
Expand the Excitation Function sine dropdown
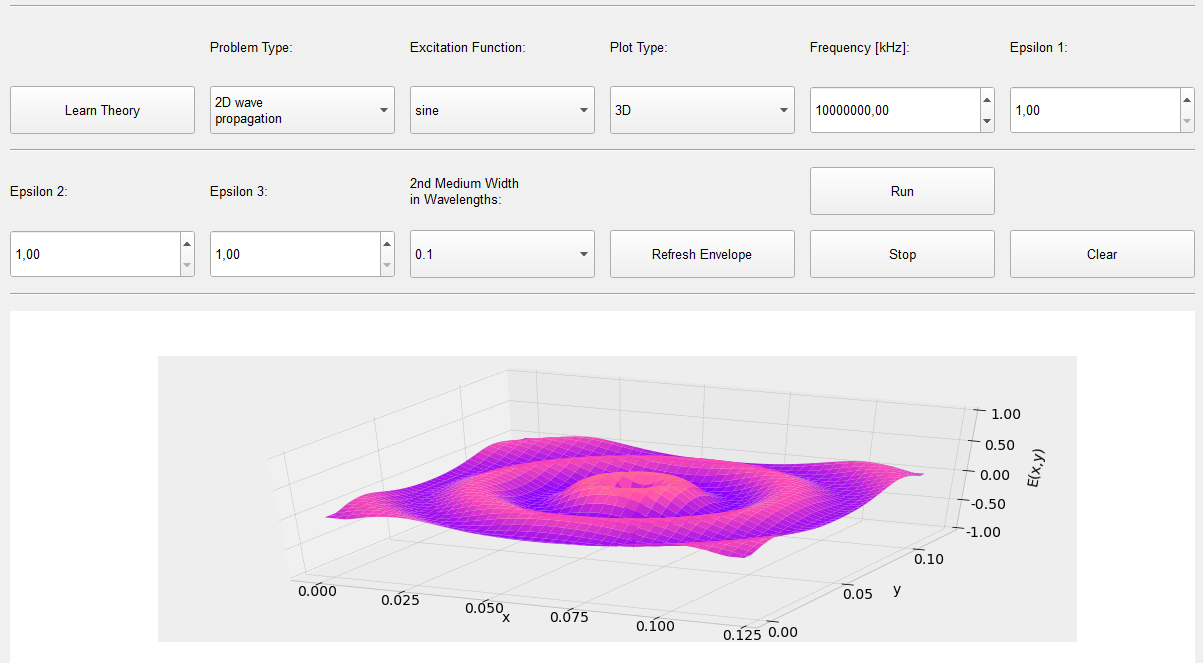pyautogui.click(x=502, y=110)
